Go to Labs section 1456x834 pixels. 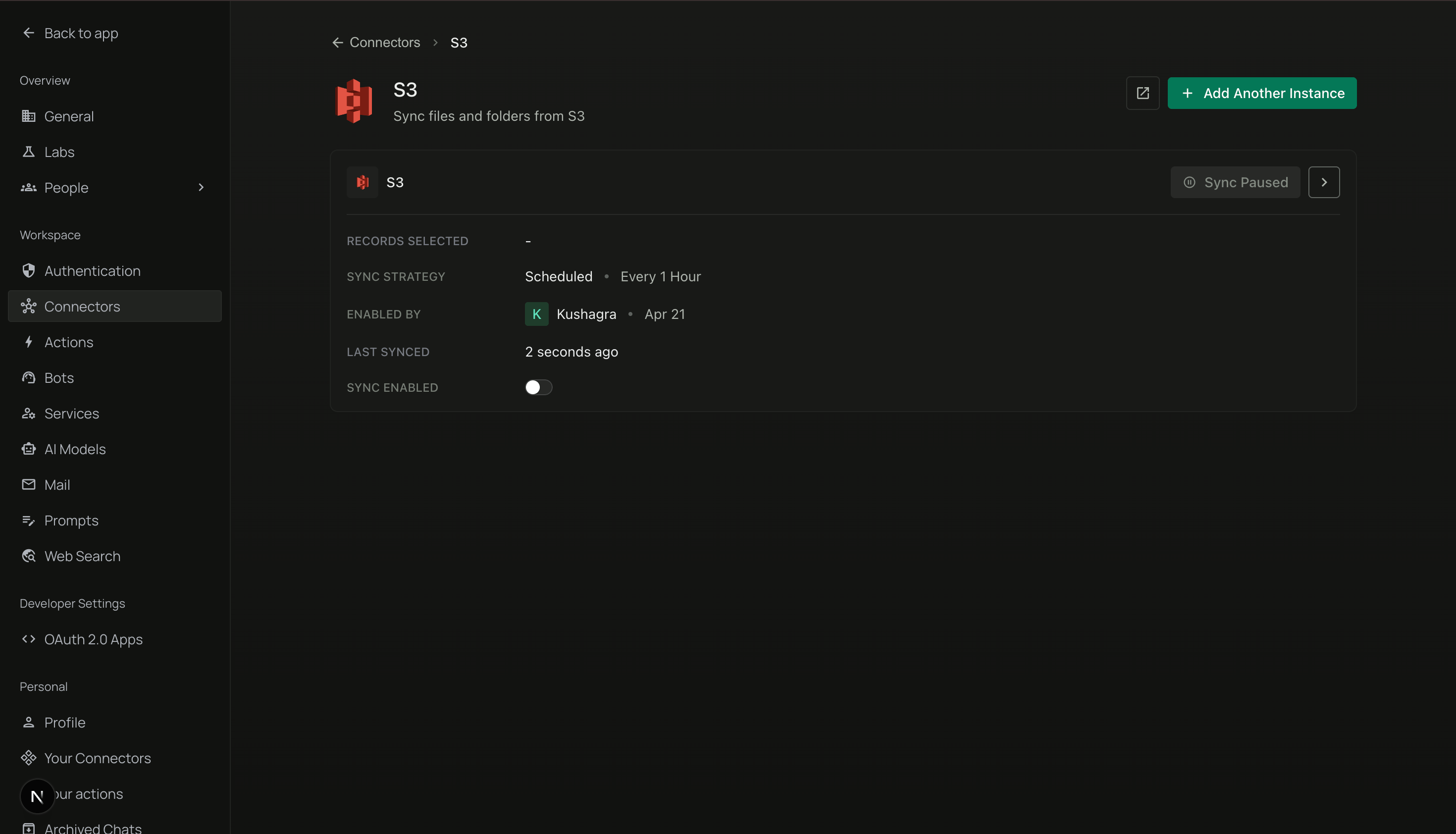tap(114, 152)
